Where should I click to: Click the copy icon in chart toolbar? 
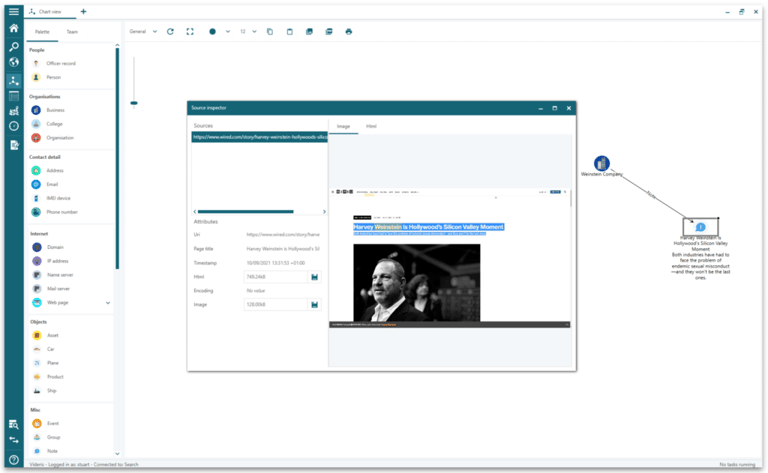coord(270,31)
